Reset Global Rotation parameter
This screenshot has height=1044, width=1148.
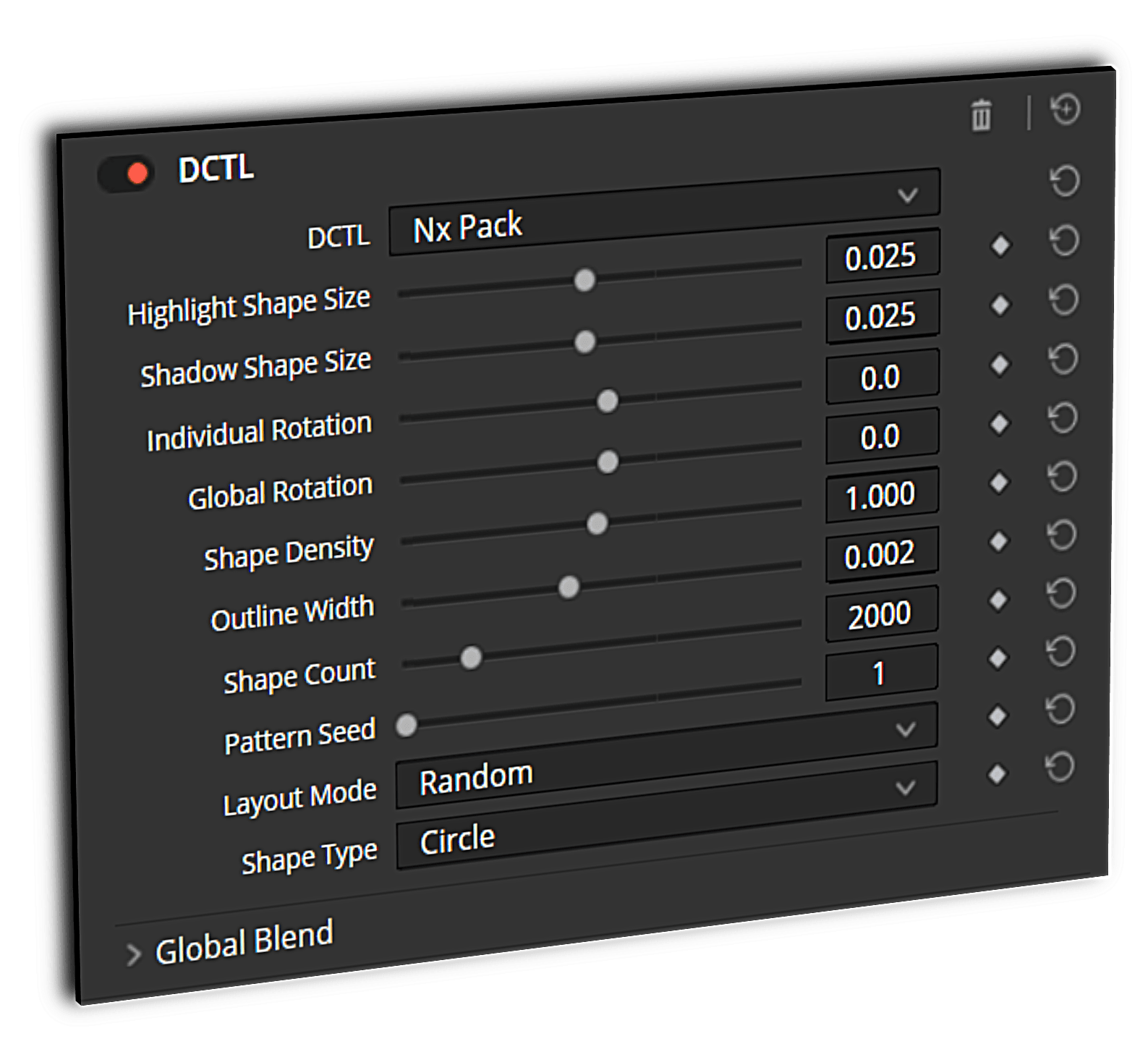(x=1063, y=417)
